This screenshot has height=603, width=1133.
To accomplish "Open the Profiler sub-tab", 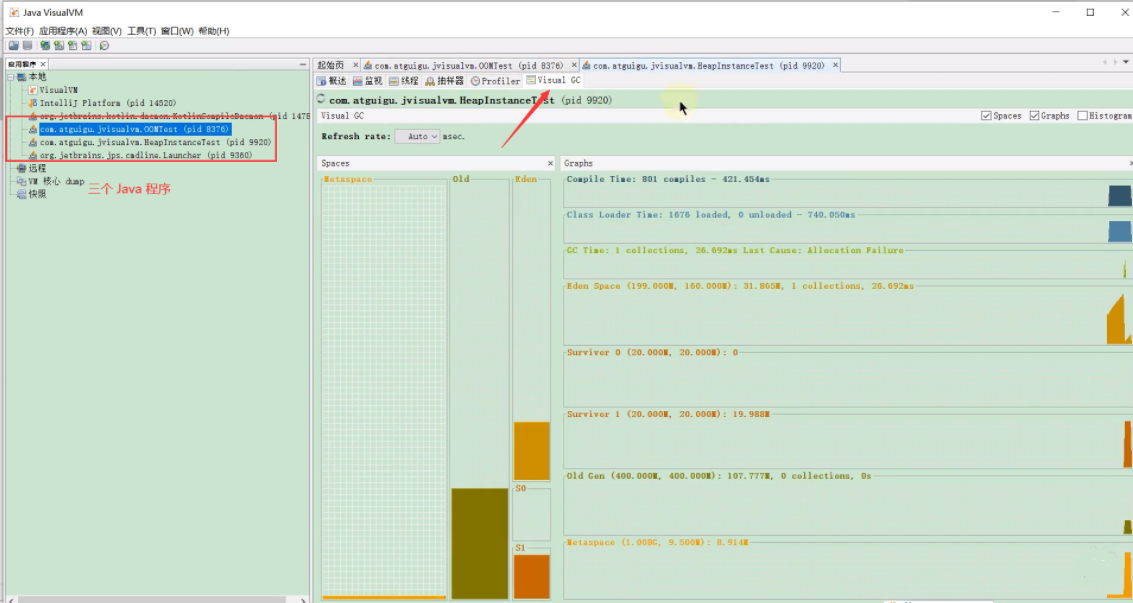I will (496, 81).
